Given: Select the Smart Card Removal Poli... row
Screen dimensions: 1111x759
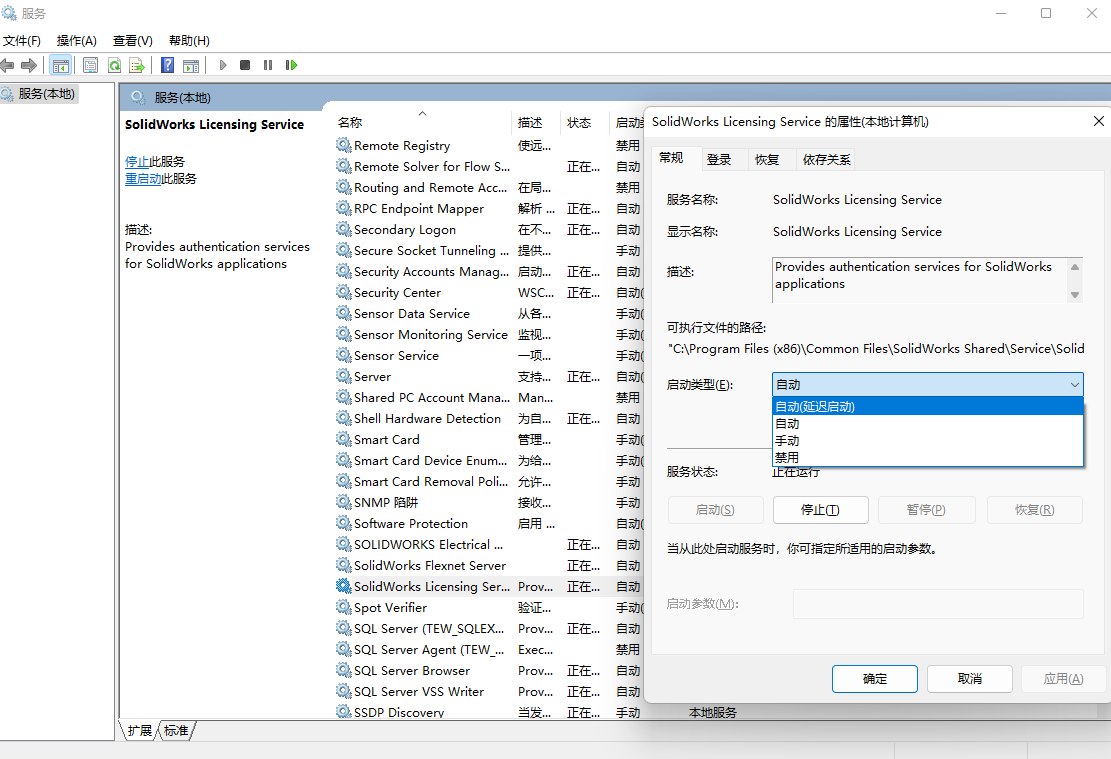Looking at the screenshot, I should tap(489, 482).
